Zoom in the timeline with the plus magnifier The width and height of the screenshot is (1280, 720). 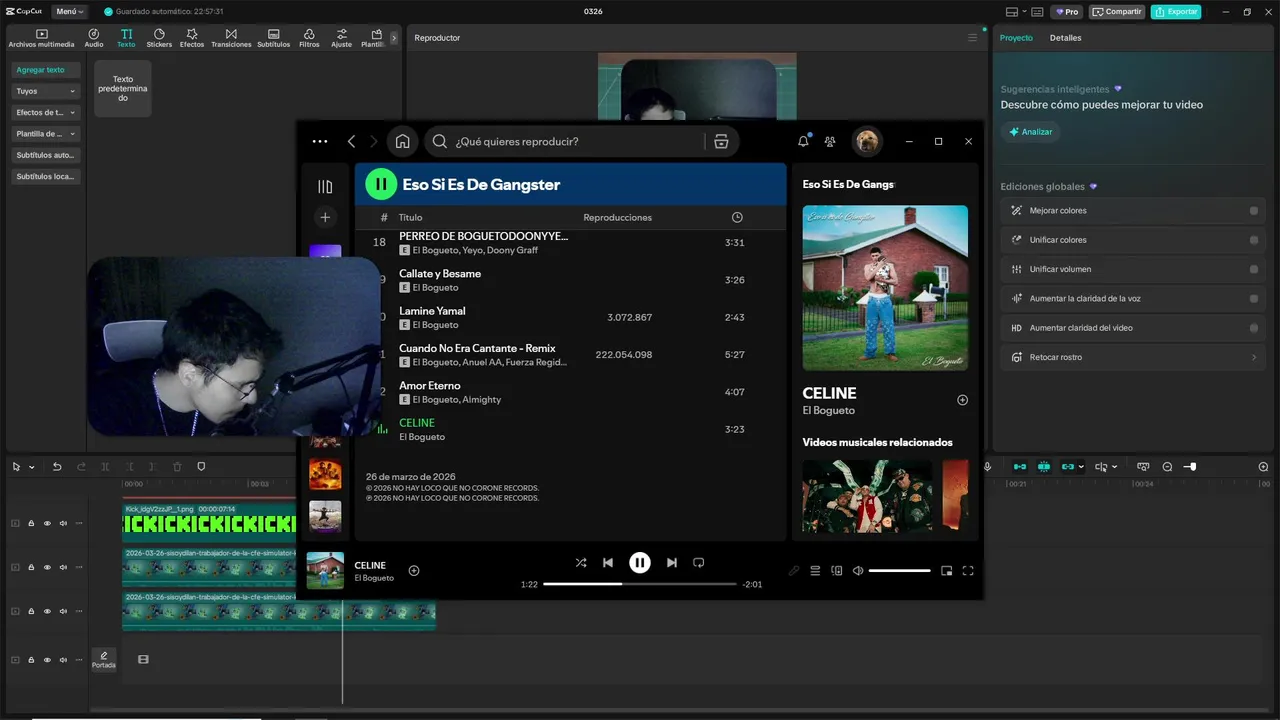click(x=1263, y=467)
